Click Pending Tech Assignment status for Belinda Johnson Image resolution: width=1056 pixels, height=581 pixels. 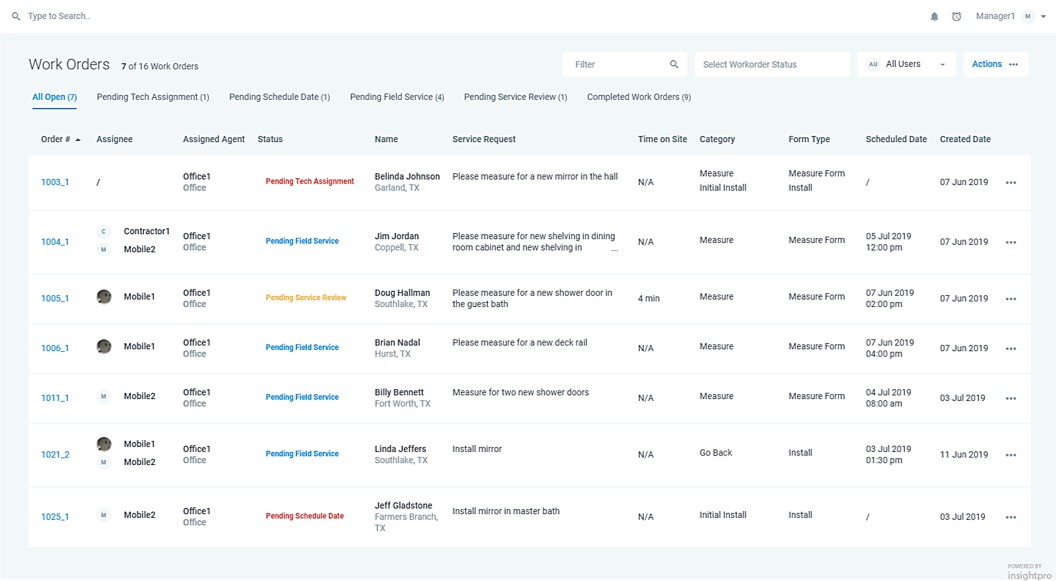coord(310,182)
